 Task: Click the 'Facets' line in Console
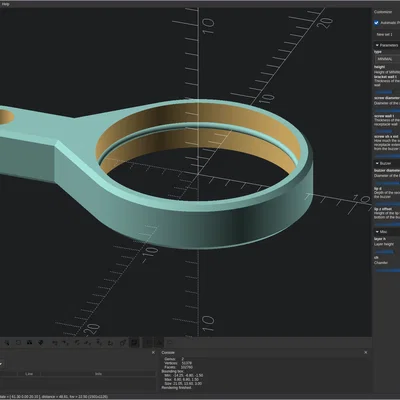tap(178, 367)
